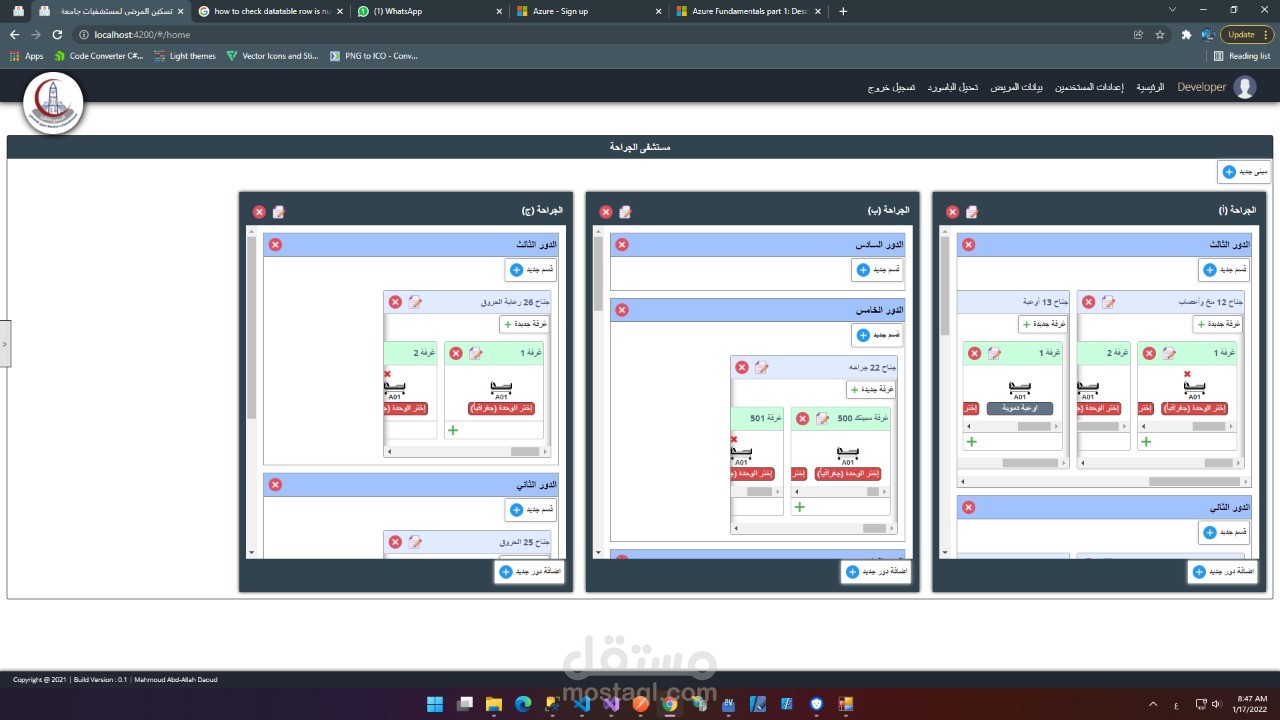The width and height of the screenshot is (1280, 720).
Task: Add قسم جديد under الدور الخامس in الجراحة (ب)
Action: pos(878,335)
